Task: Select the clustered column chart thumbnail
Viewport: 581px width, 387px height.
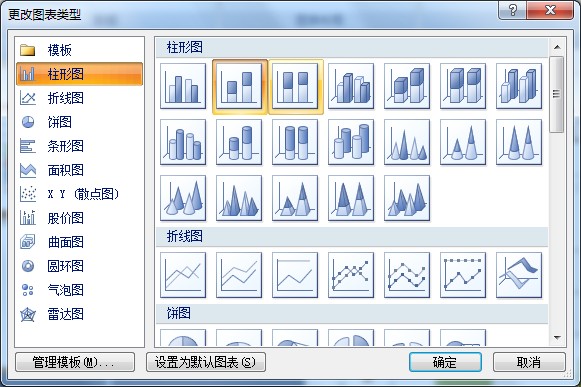Action: tap(183, 86)
